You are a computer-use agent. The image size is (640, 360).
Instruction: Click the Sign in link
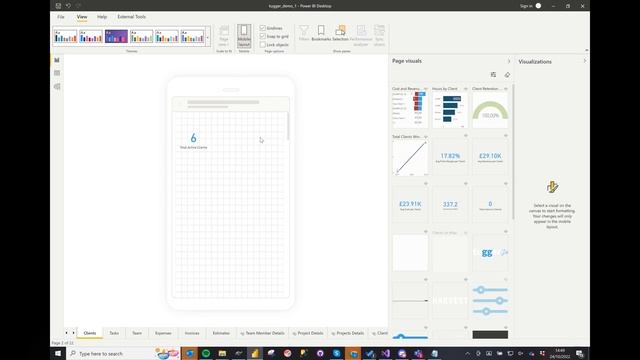click(526, 6)
